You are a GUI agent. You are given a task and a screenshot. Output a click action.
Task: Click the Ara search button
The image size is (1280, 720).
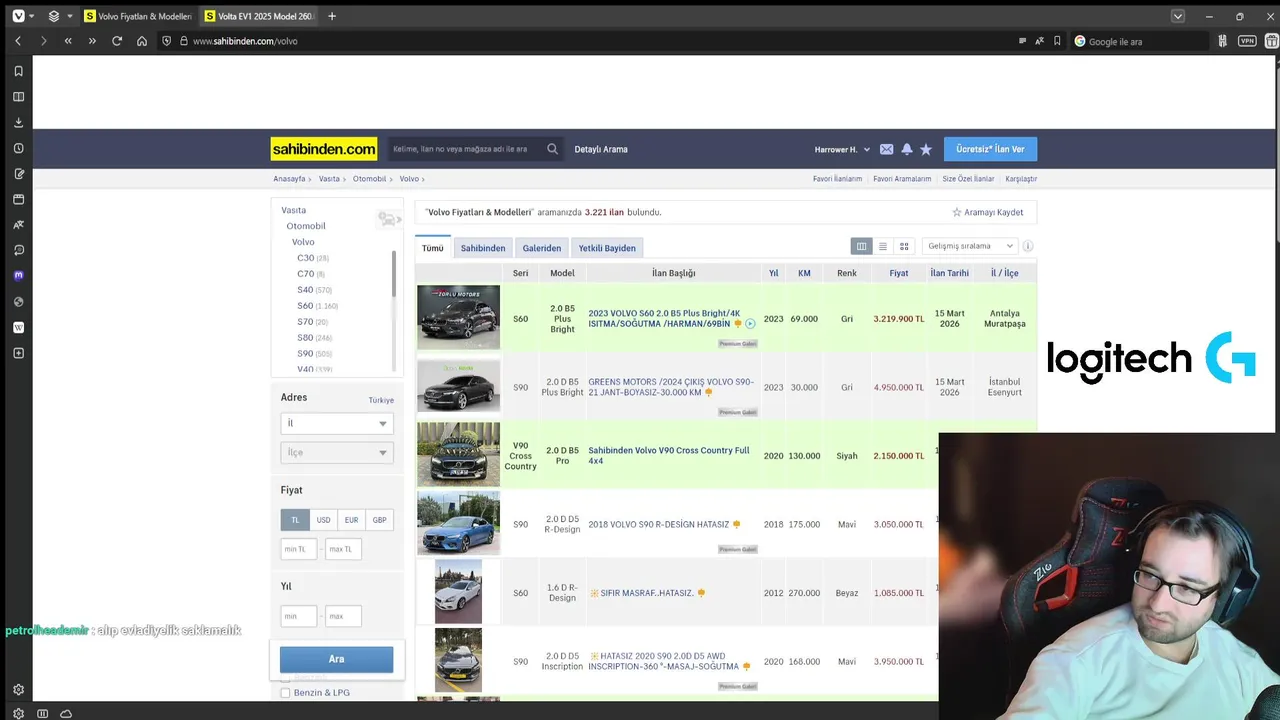pos(336,659)
